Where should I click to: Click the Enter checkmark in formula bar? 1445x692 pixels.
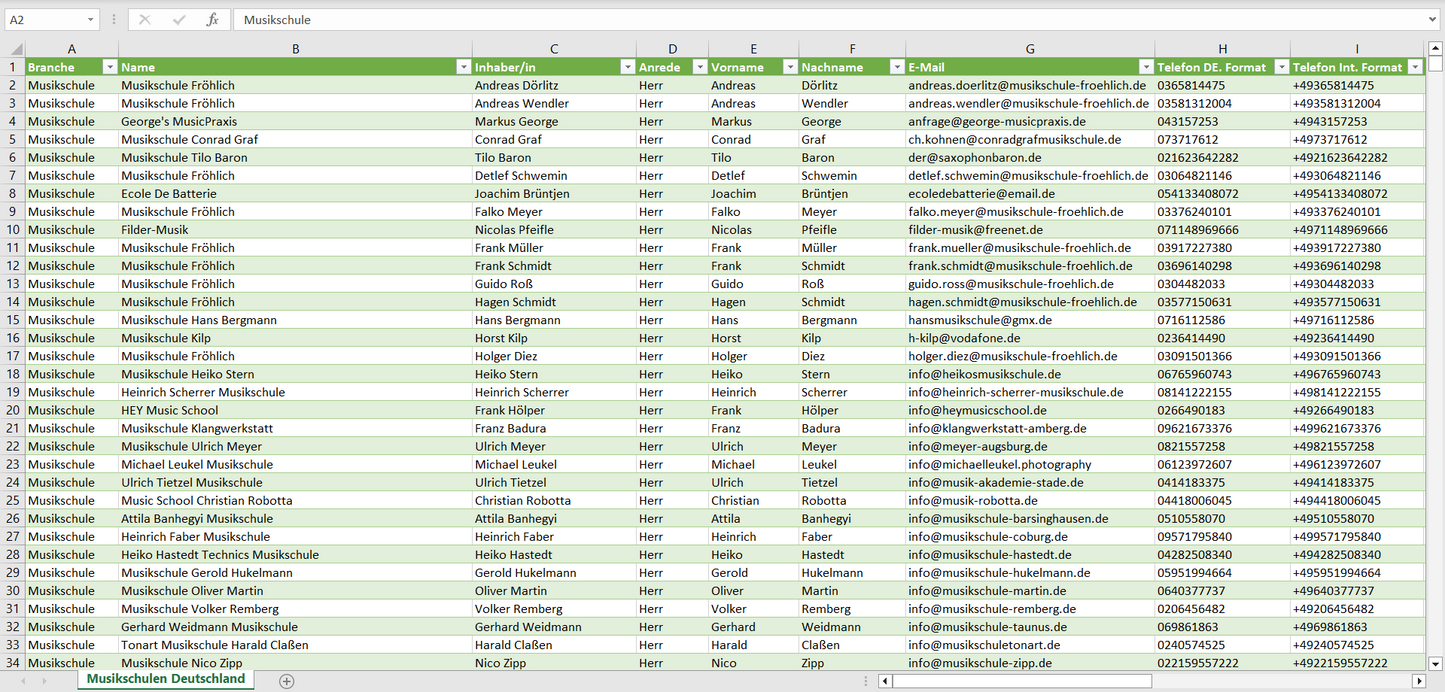[x=179, y=20]
